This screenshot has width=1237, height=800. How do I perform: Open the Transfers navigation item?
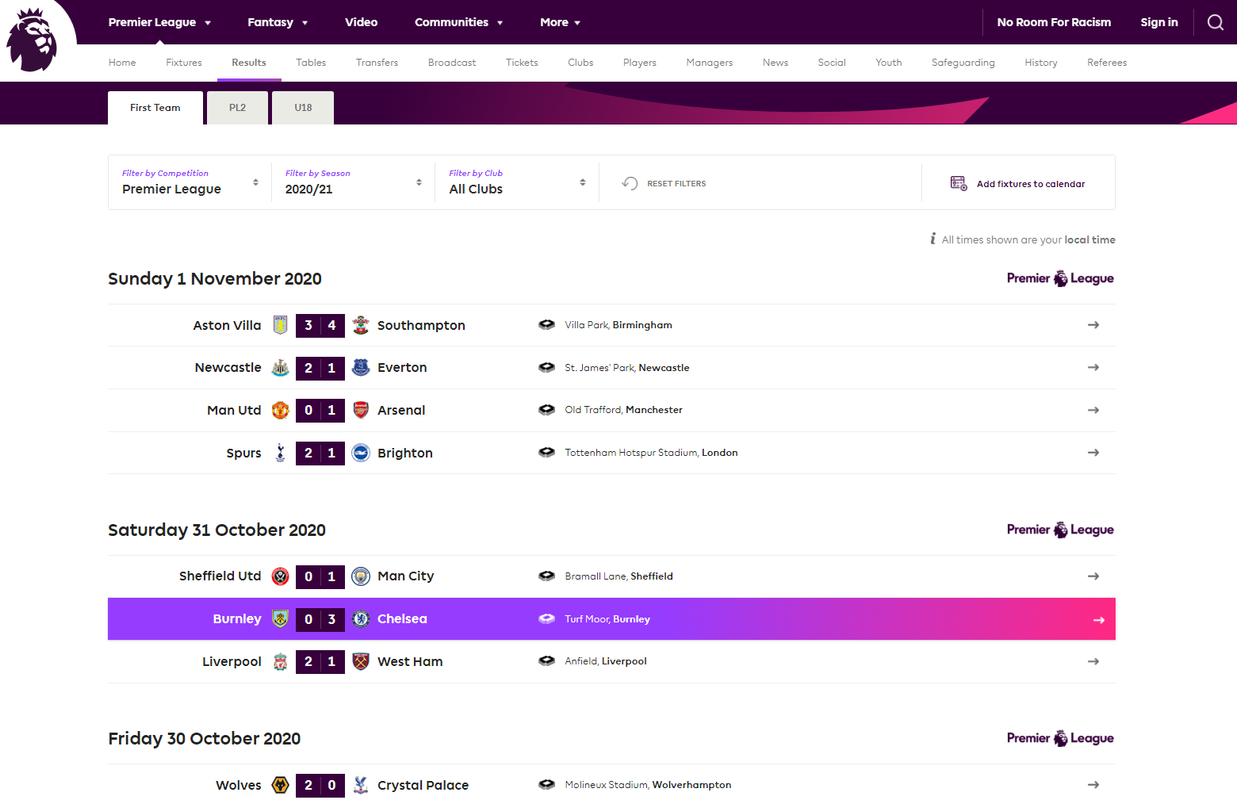tap(377, 62)
